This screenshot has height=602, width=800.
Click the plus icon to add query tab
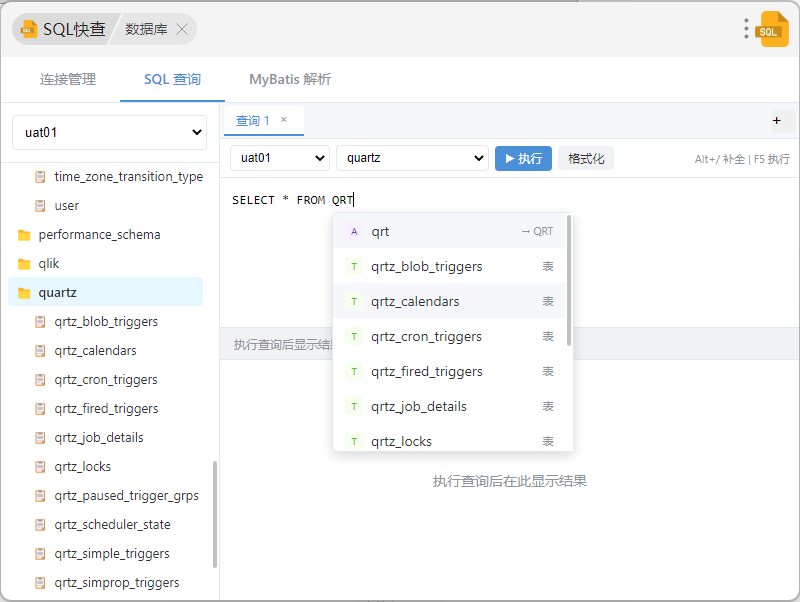click(777, 120)
